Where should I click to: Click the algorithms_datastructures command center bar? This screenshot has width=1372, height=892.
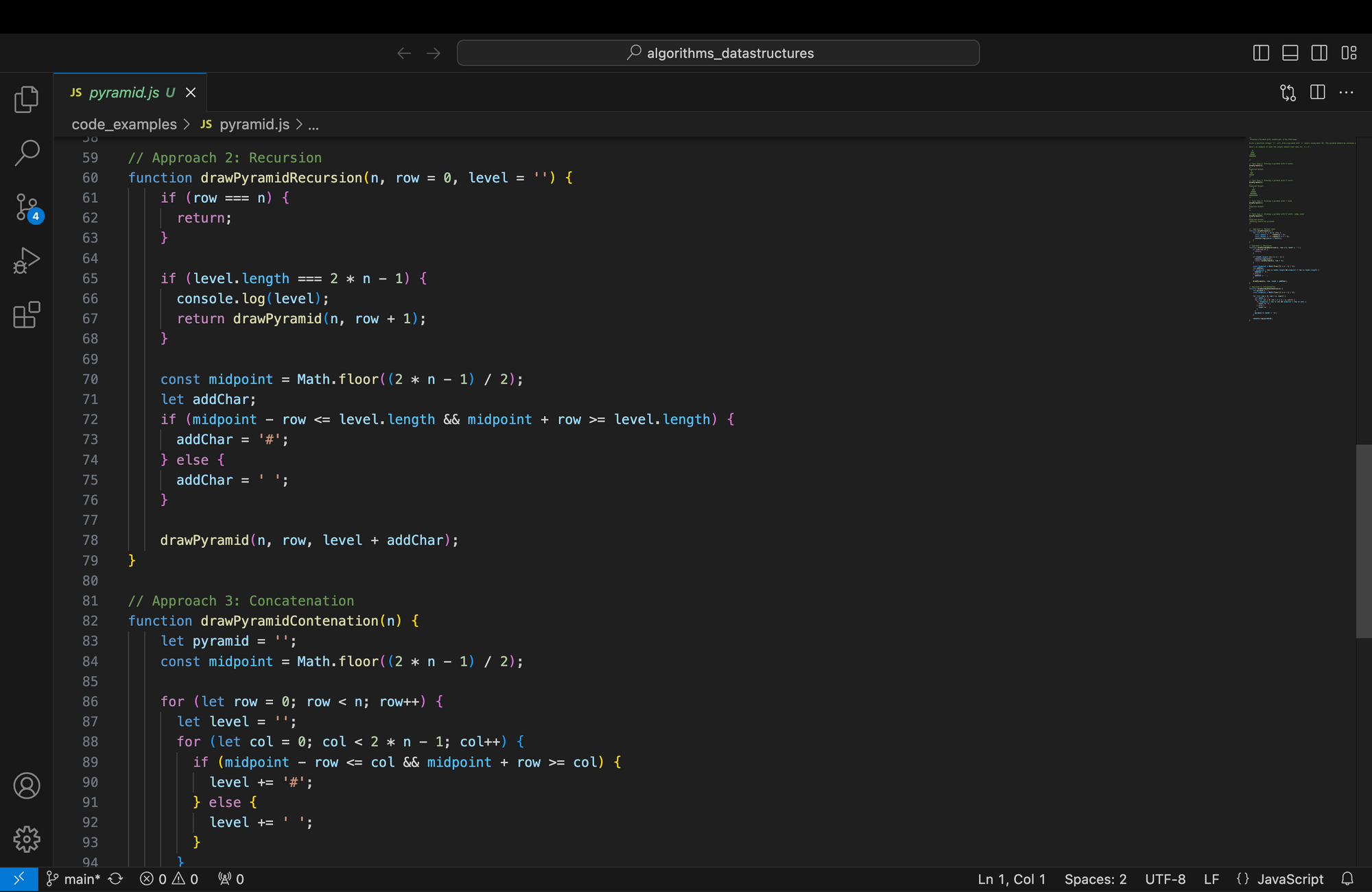tap(718, 53)
